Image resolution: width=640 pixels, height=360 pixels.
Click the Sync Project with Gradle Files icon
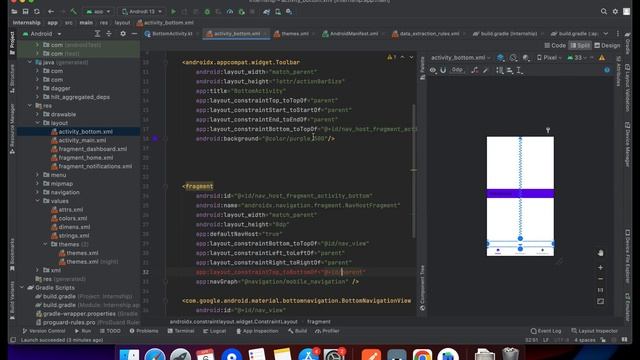267,12
